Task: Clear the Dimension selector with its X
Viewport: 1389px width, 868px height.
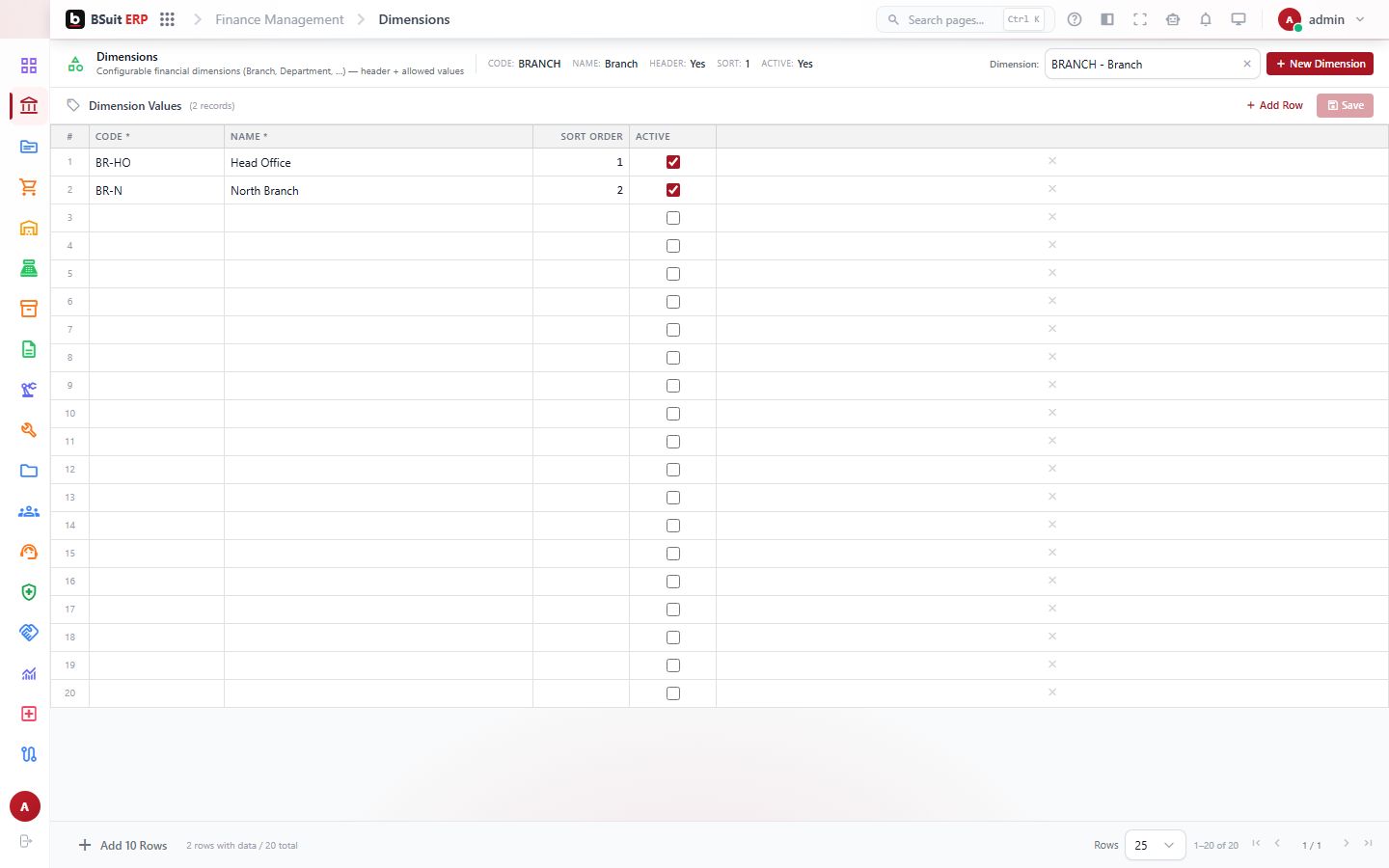Action: pyautogui.click(x=1246, y=64)
